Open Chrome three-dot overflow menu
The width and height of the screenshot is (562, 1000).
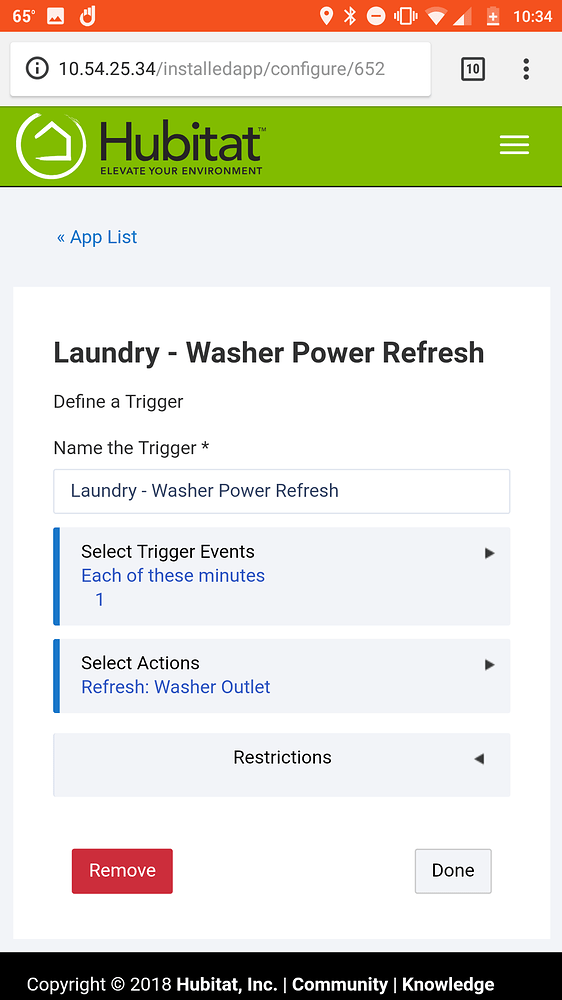point(526,69)
